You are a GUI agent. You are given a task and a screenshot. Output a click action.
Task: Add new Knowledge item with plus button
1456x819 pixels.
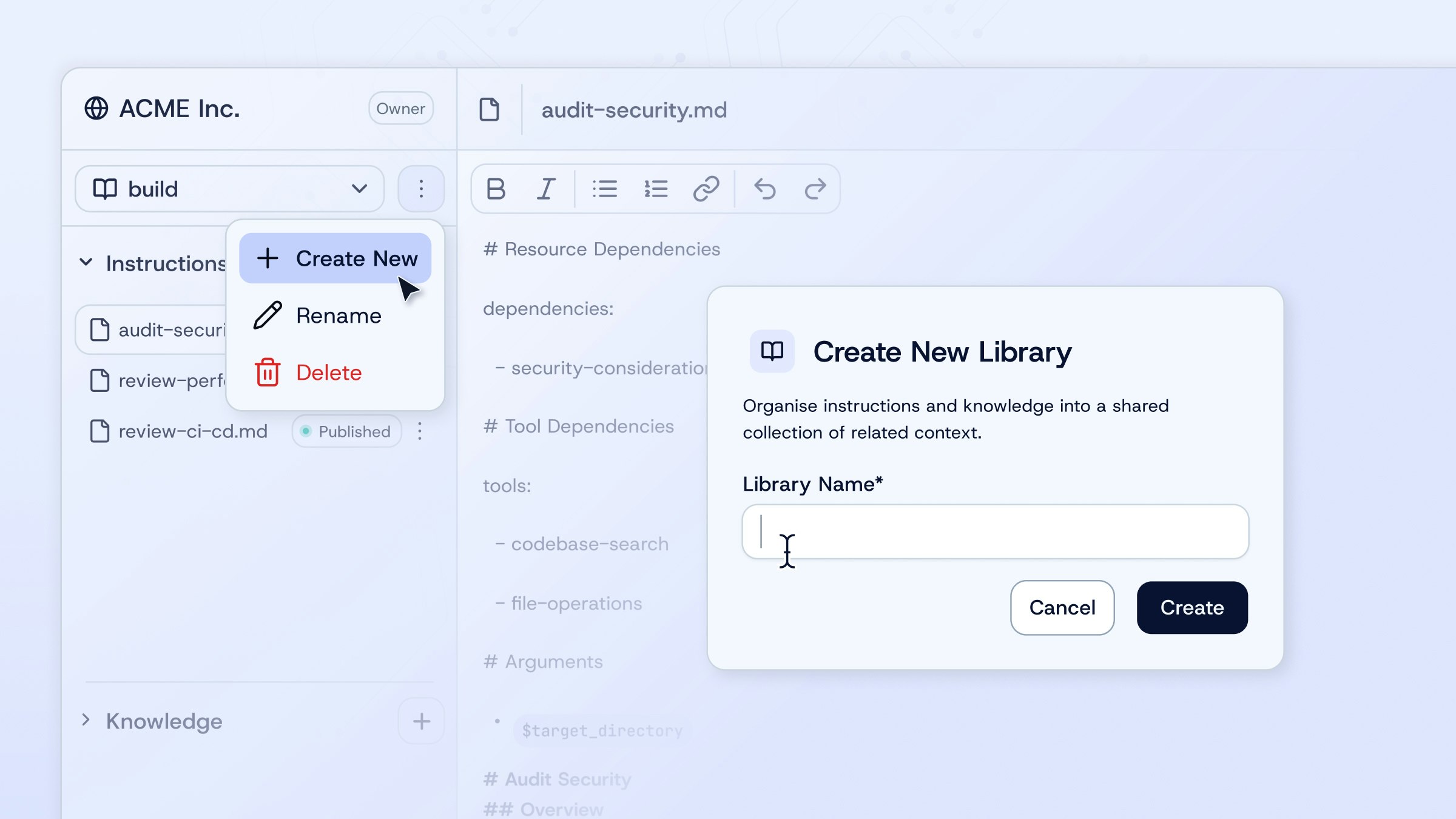pos(422,721)
